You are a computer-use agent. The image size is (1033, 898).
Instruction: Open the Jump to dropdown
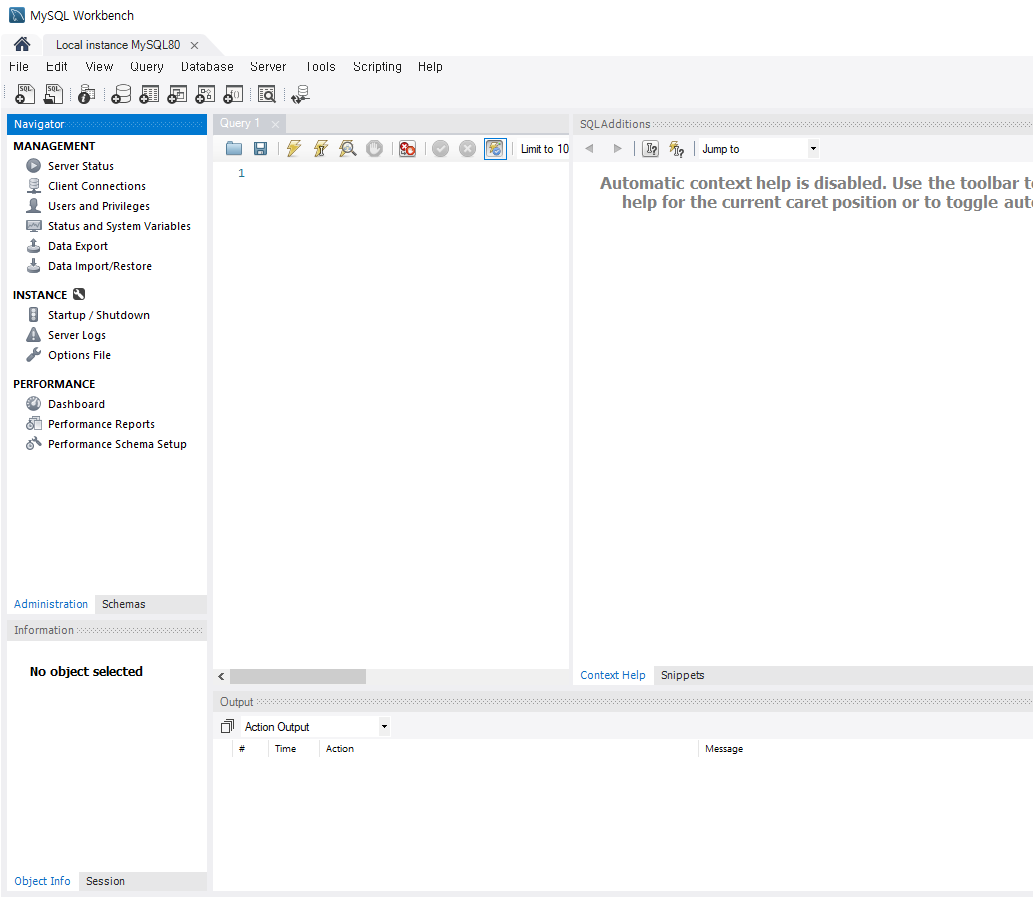(759, 149)
